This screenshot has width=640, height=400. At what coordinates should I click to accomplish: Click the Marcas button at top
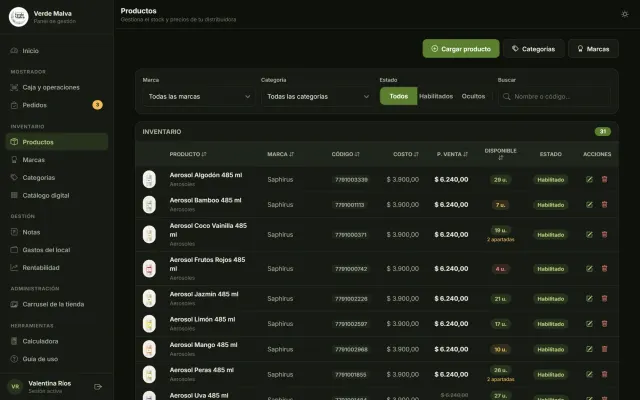593,49
